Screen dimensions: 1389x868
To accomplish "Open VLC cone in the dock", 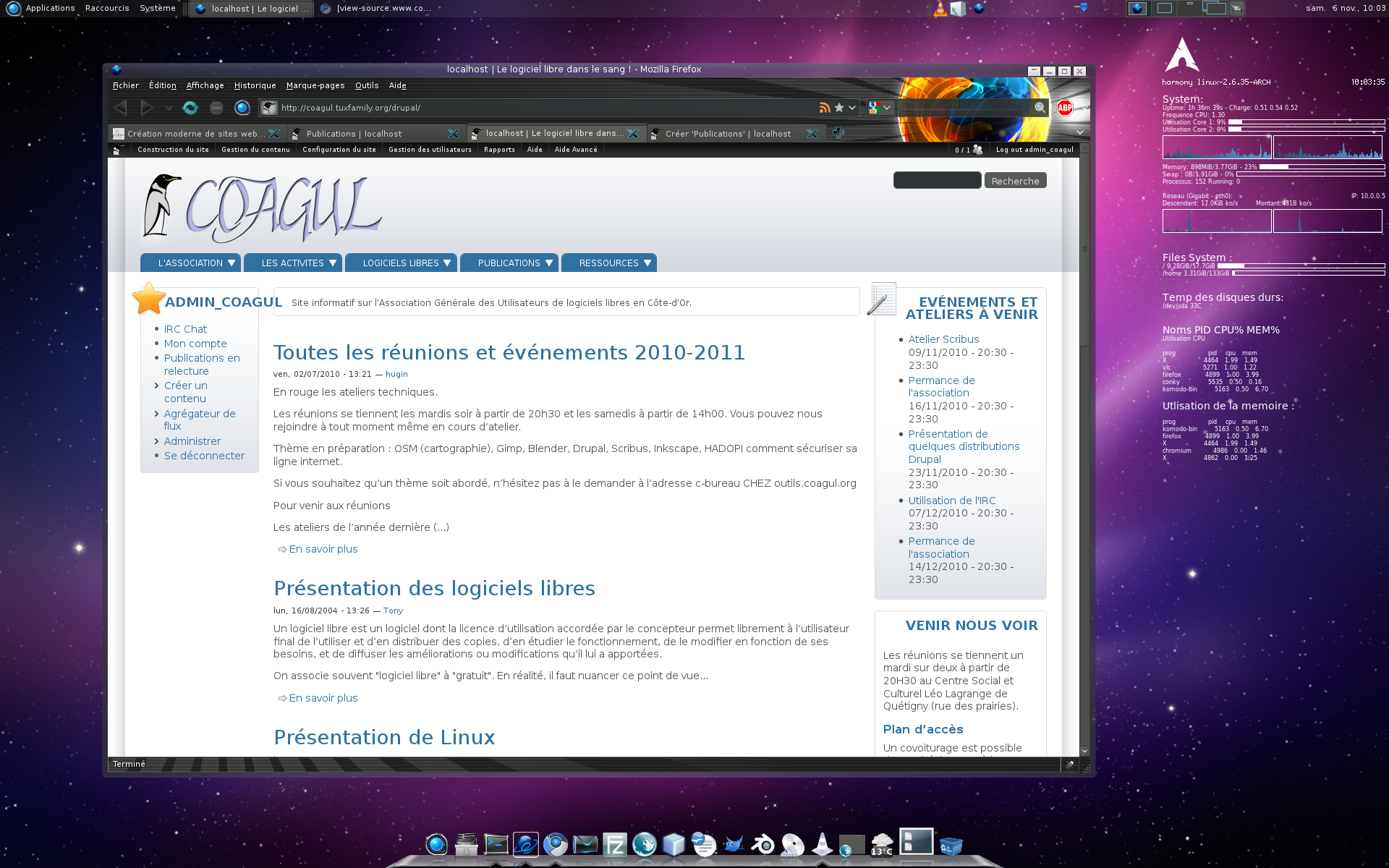I will click(823, 844).
